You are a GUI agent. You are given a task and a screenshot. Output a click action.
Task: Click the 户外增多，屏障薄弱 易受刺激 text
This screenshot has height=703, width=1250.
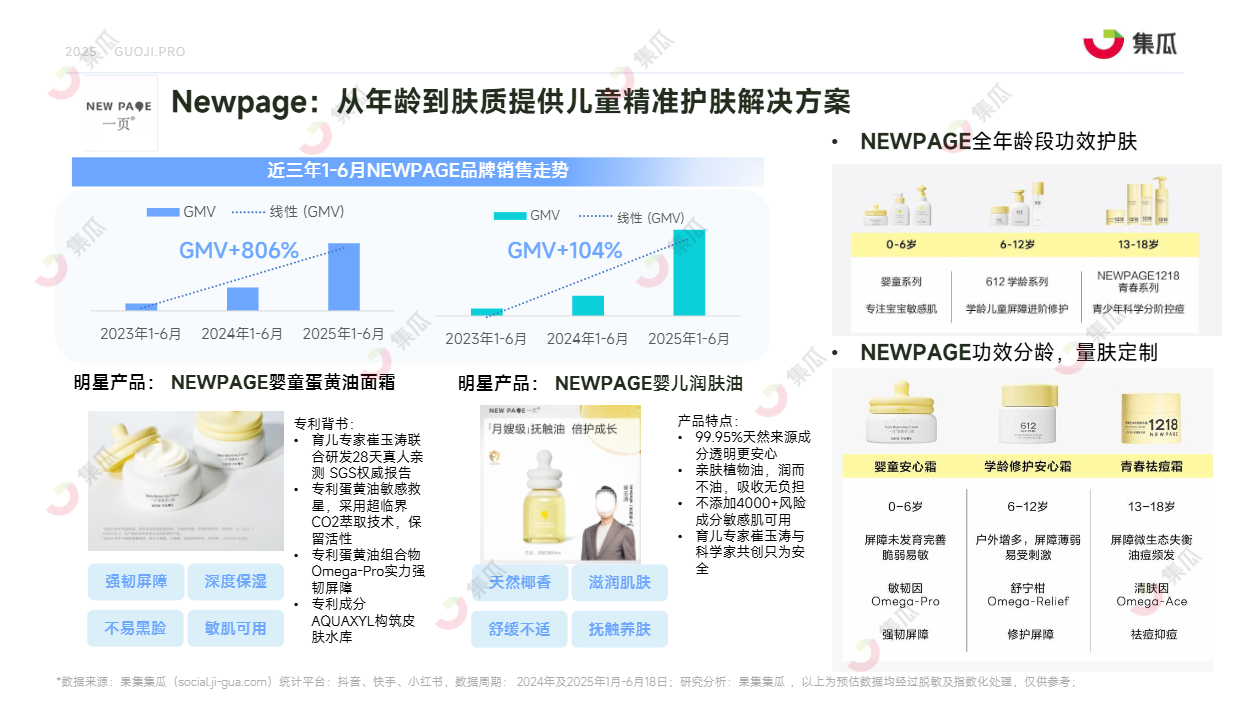click(1028, 546)
